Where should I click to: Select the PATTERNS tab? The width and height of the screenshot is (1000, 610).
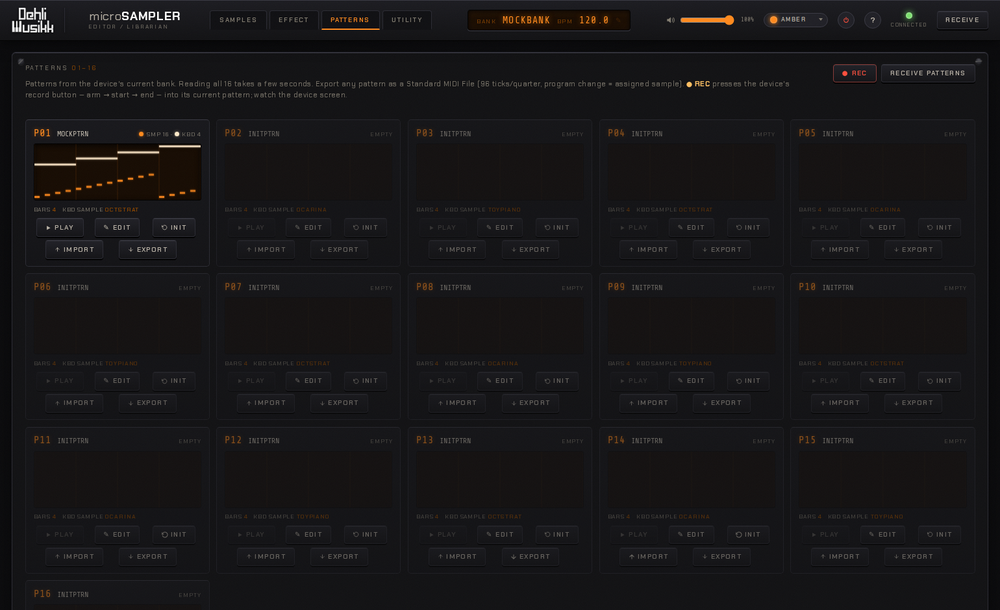349,20
